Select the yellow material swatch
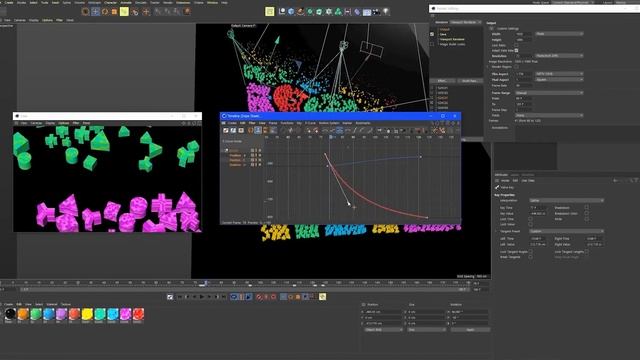 click(x=87, y=314)
